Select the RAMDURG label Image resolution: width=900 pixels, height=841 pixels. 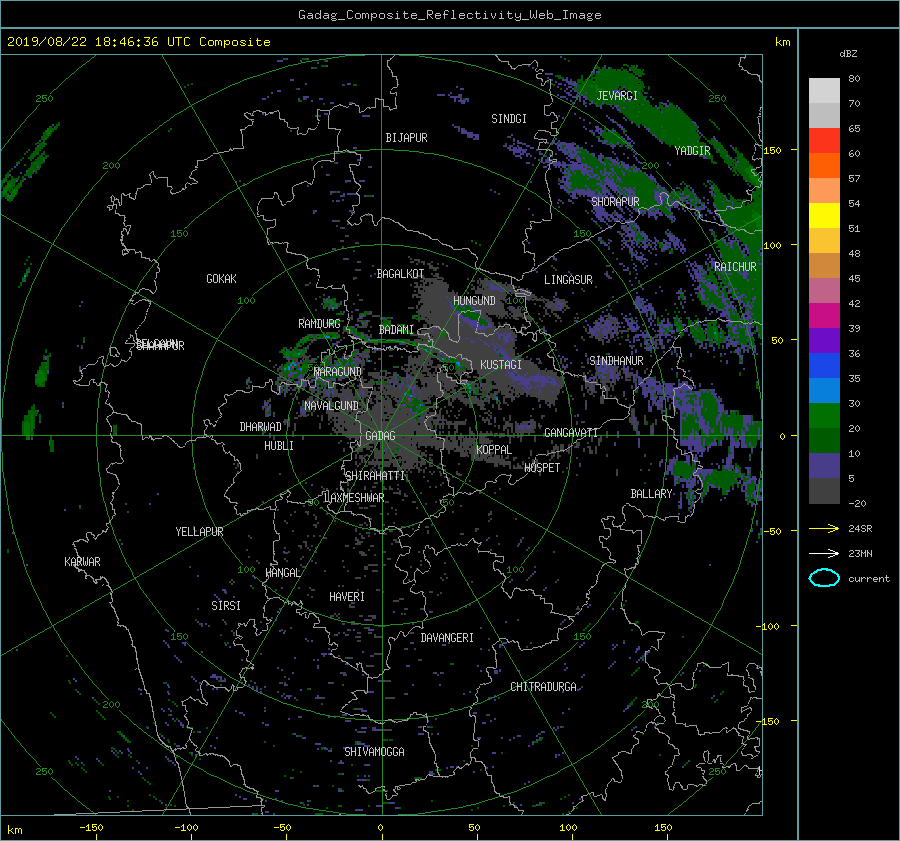pos(319,324)
